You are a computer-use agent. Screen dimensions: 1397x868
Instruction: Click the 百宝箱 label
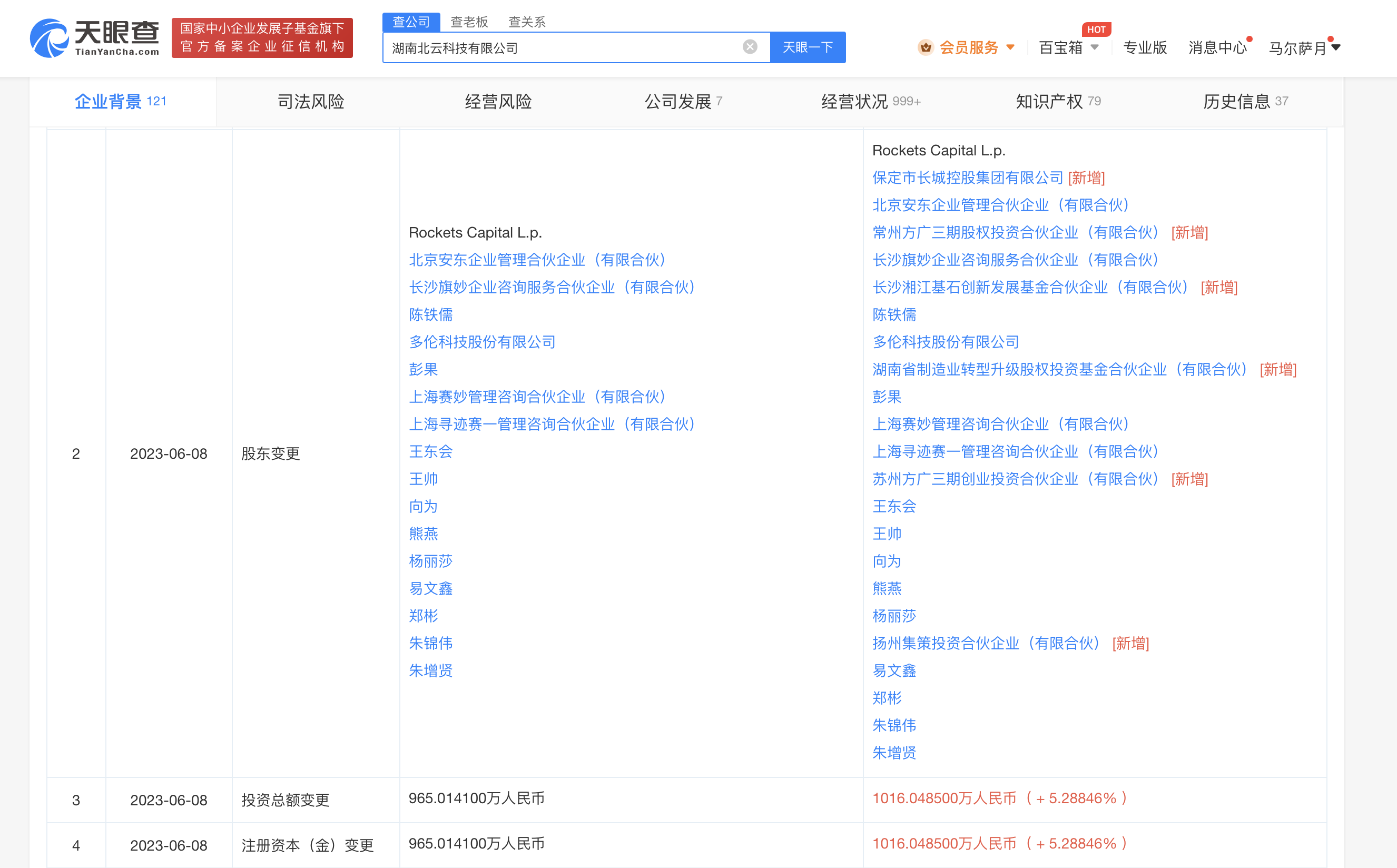pyautogui.click(x=1060, y=47)
